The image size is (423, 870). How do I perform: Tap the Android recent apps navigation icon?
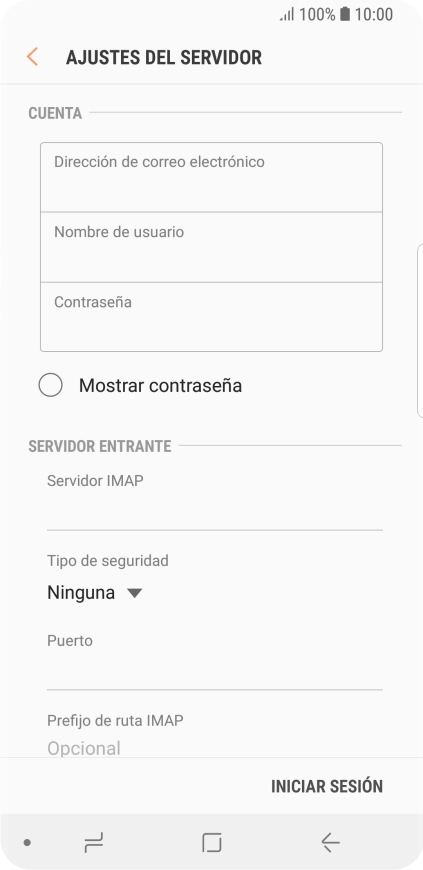(x=93, y=843)
